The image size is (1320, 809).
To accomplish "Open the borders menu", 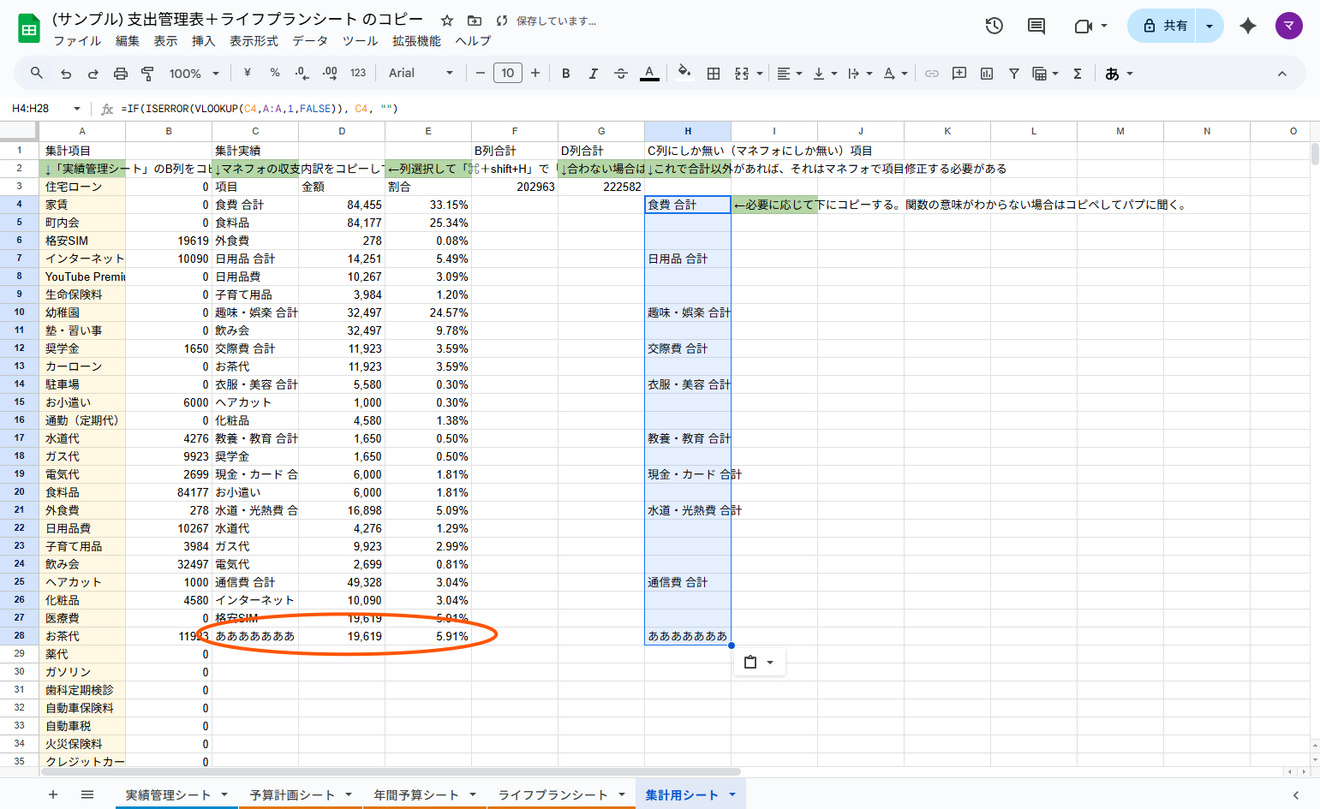I will pyautogui.click(x=713, y=73).
